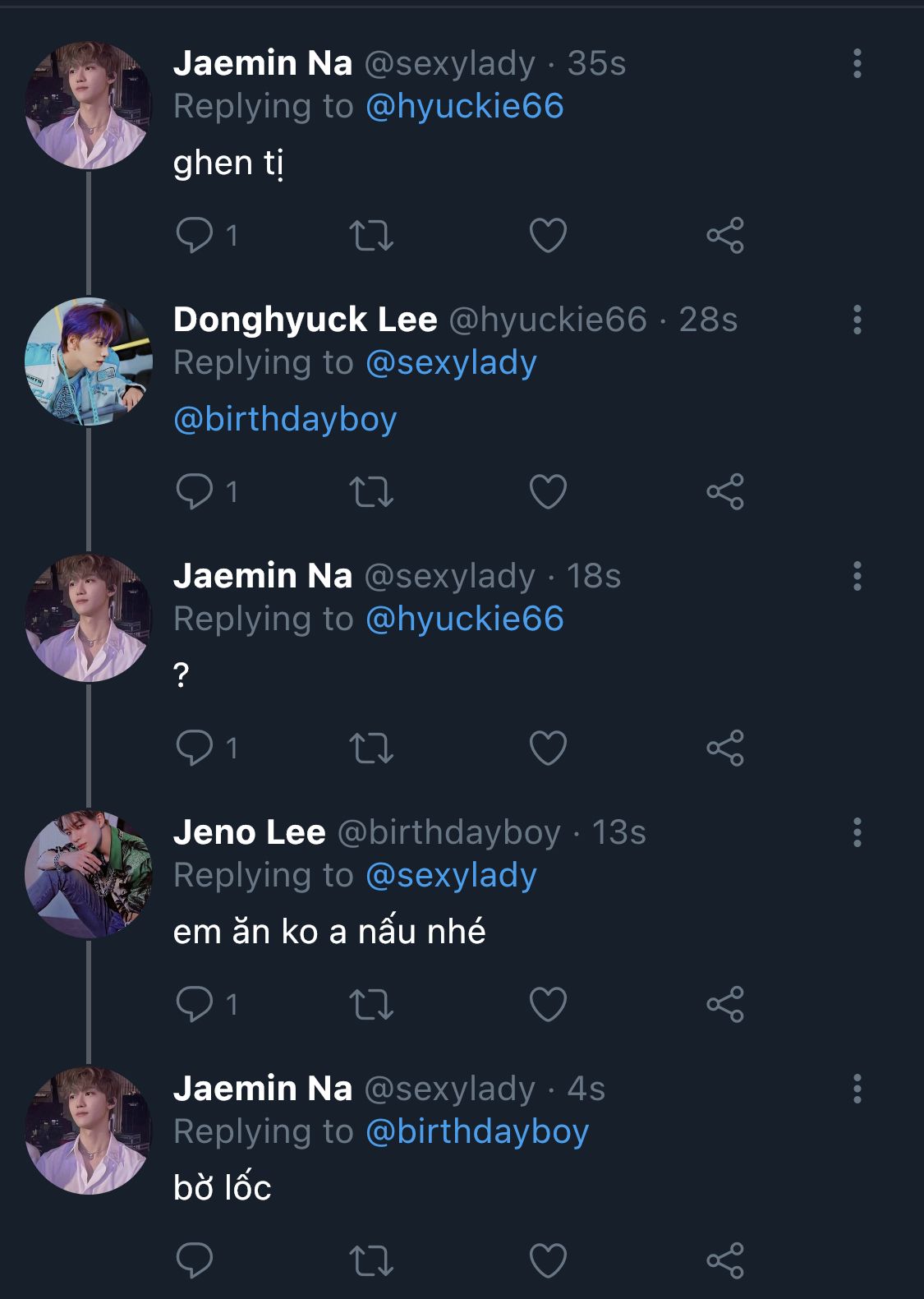The height and width of the screenshot is (1299, 924).
Task: Retweet Jaemin's "ghen tị" tweet
Action: point(371,236)
